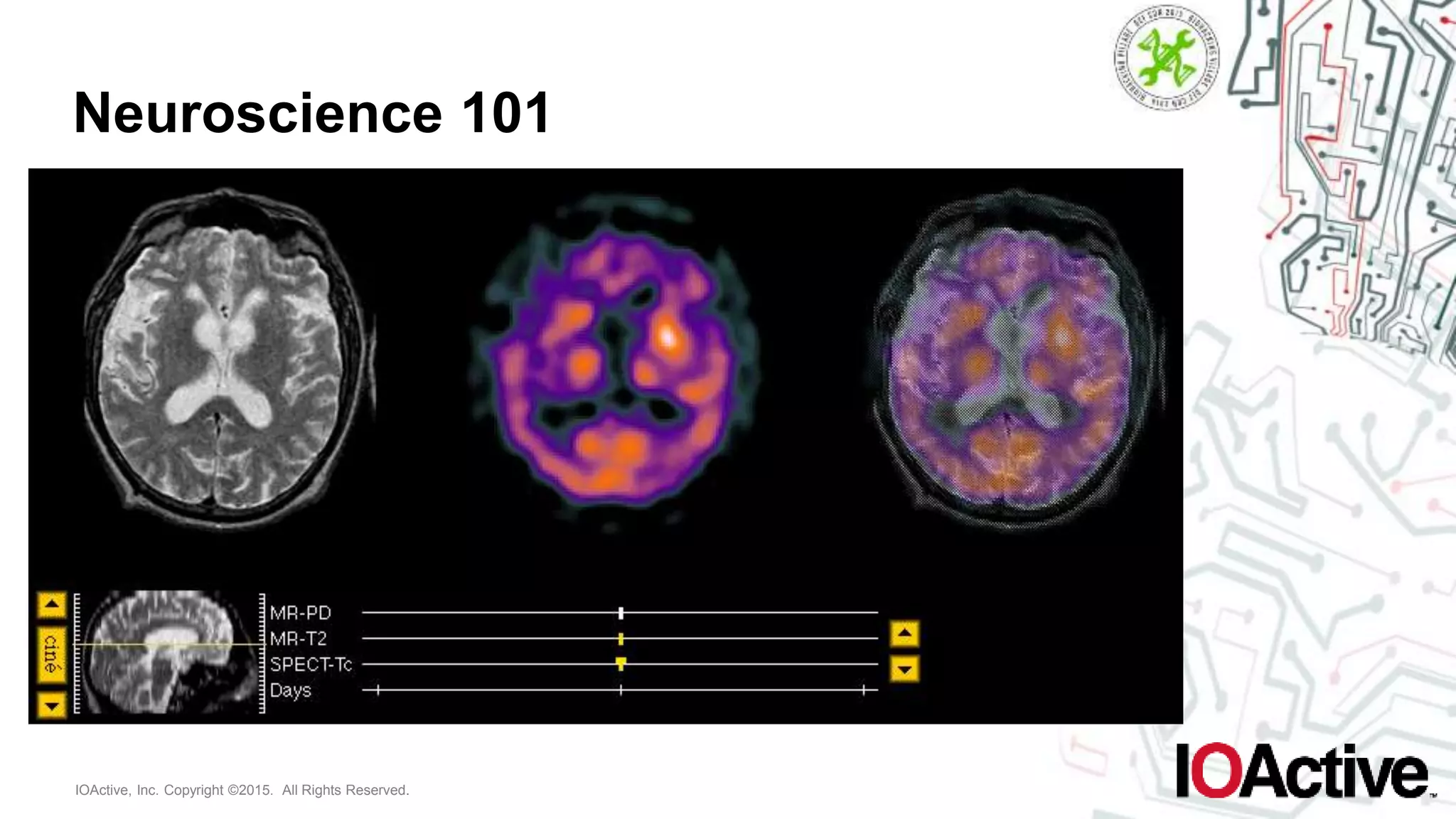The width and height of the screenshot is (1456, 819).
Task: Click the first tick on Days axis
Action: [x=378, y=690]
